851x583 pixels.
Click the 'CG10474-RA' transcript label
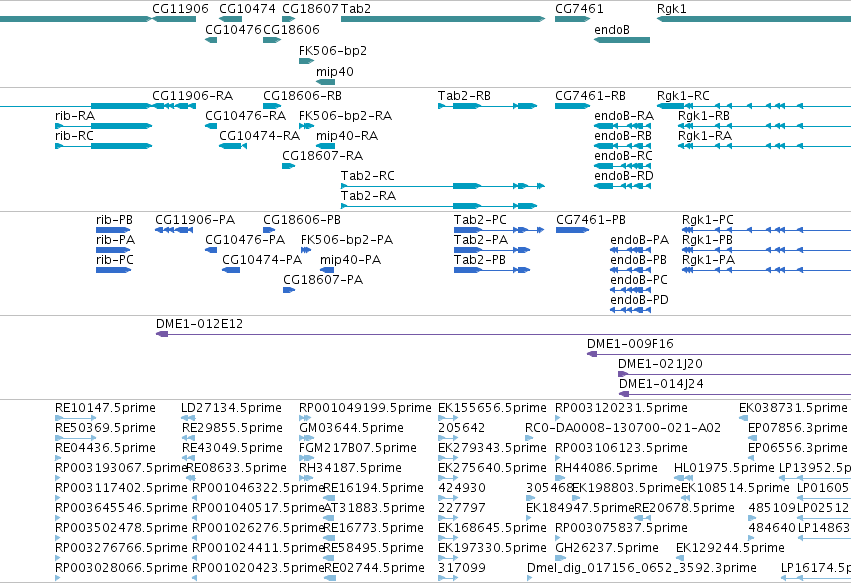click(x=259, y=136)
